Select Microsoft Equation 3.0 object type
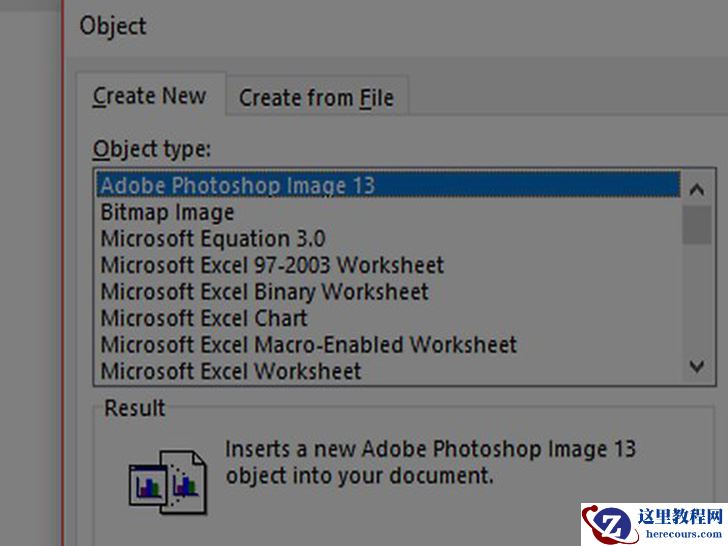 tap(212, 239)
